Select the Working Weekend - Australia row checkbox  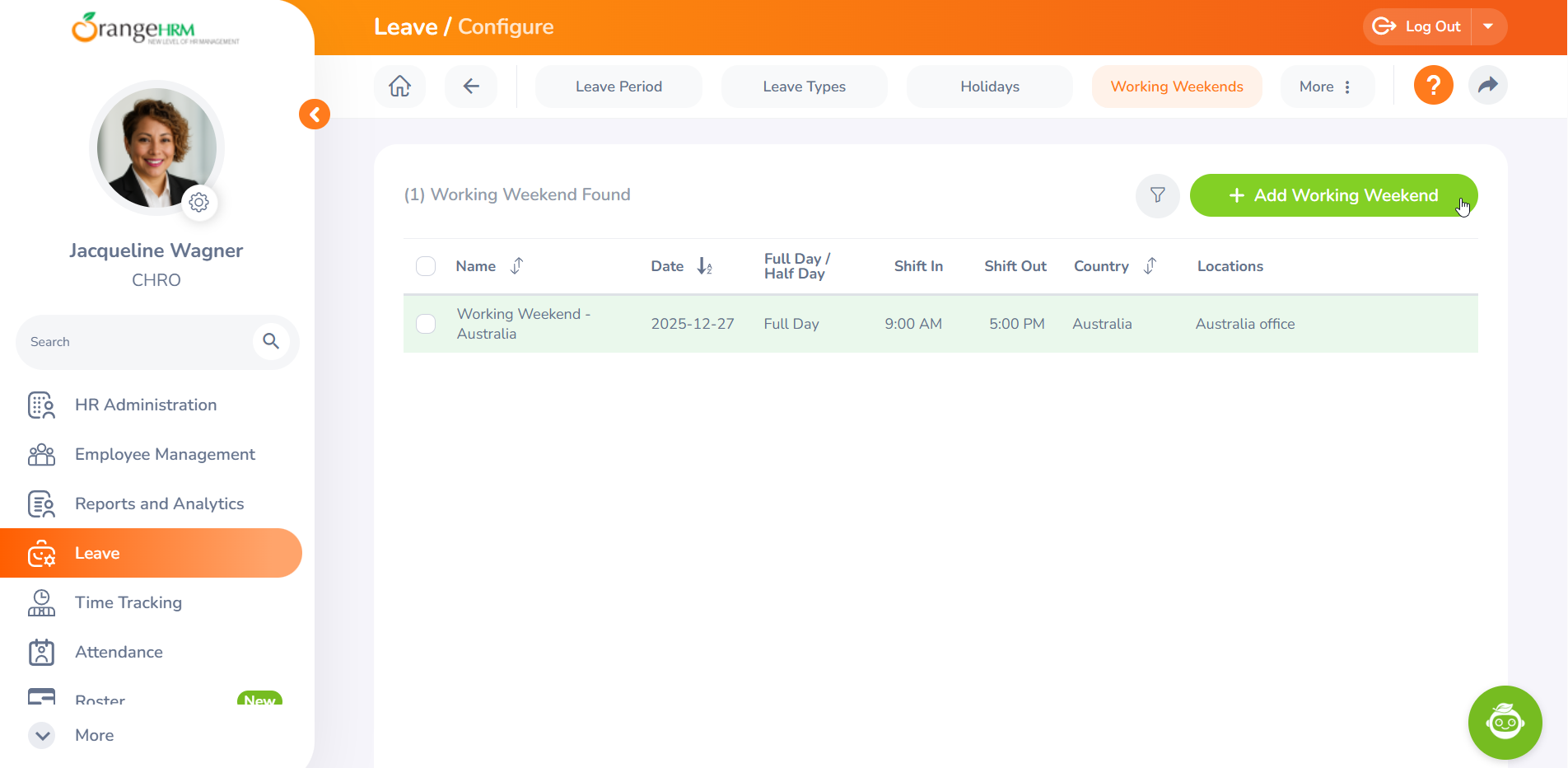426,324
